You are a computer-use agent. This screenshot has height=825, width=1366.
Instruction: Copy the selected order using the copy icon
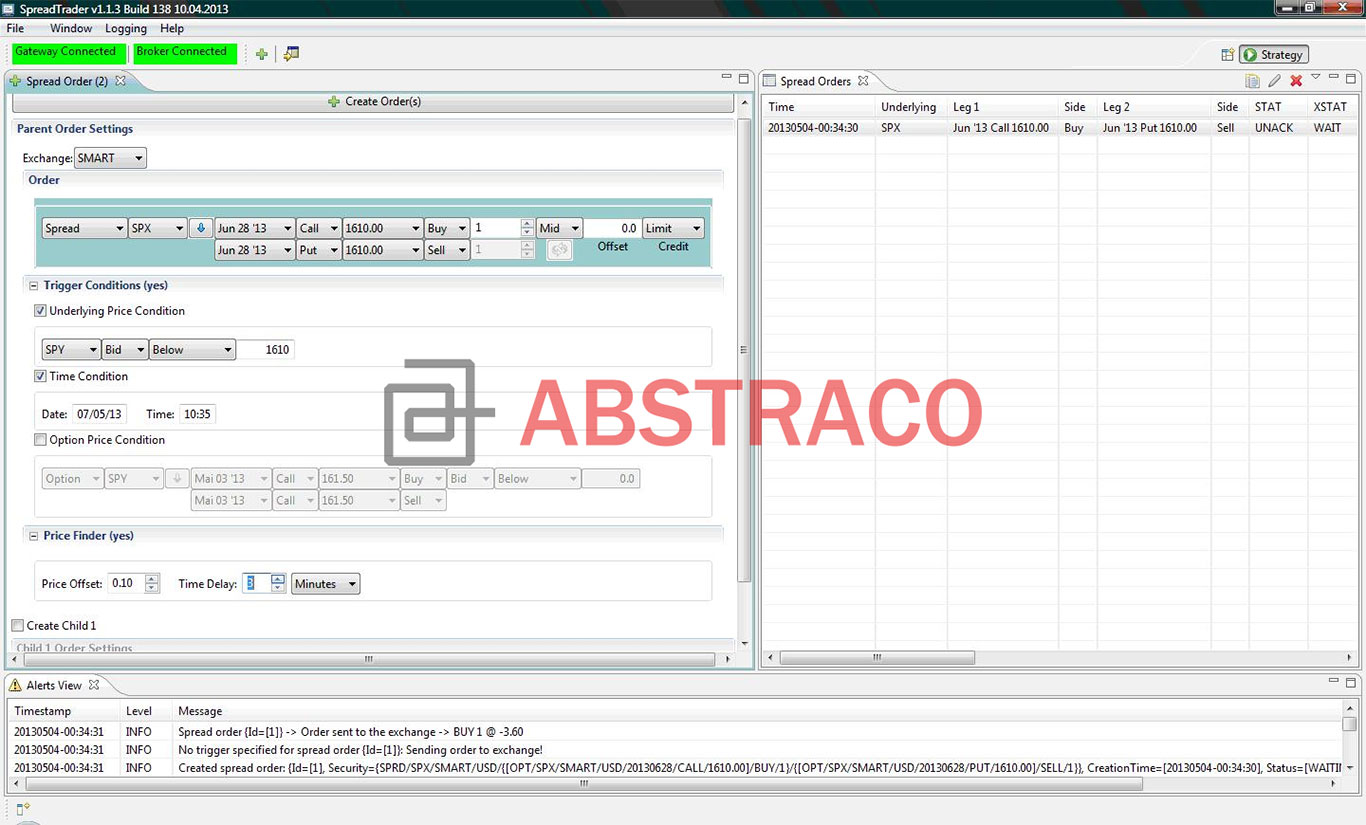point(1253,81)
